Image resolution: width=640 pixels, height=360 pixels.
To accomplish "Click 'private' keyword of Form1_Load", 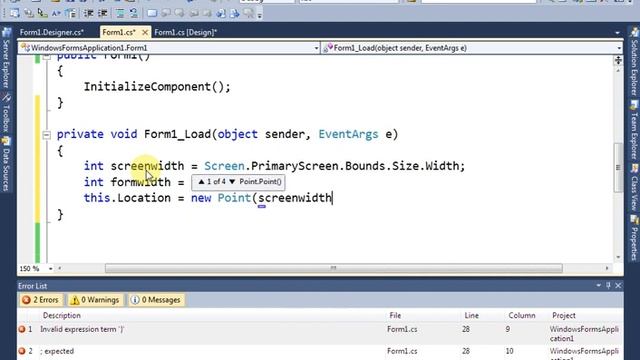I will tap(80, 134).
